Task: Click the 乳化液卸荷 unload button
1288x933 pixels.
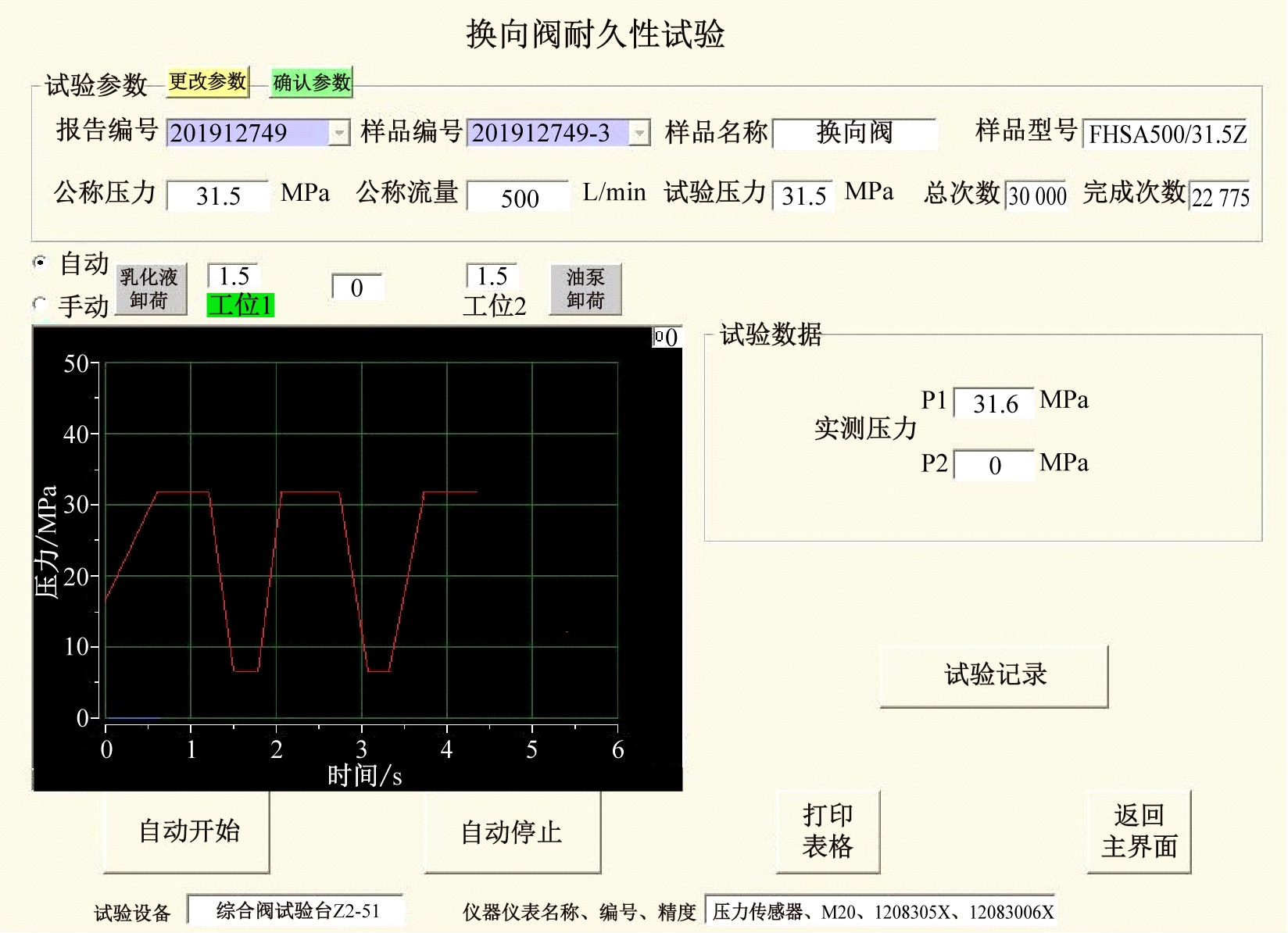Action: pyautogui.click(x=150, y=288)
